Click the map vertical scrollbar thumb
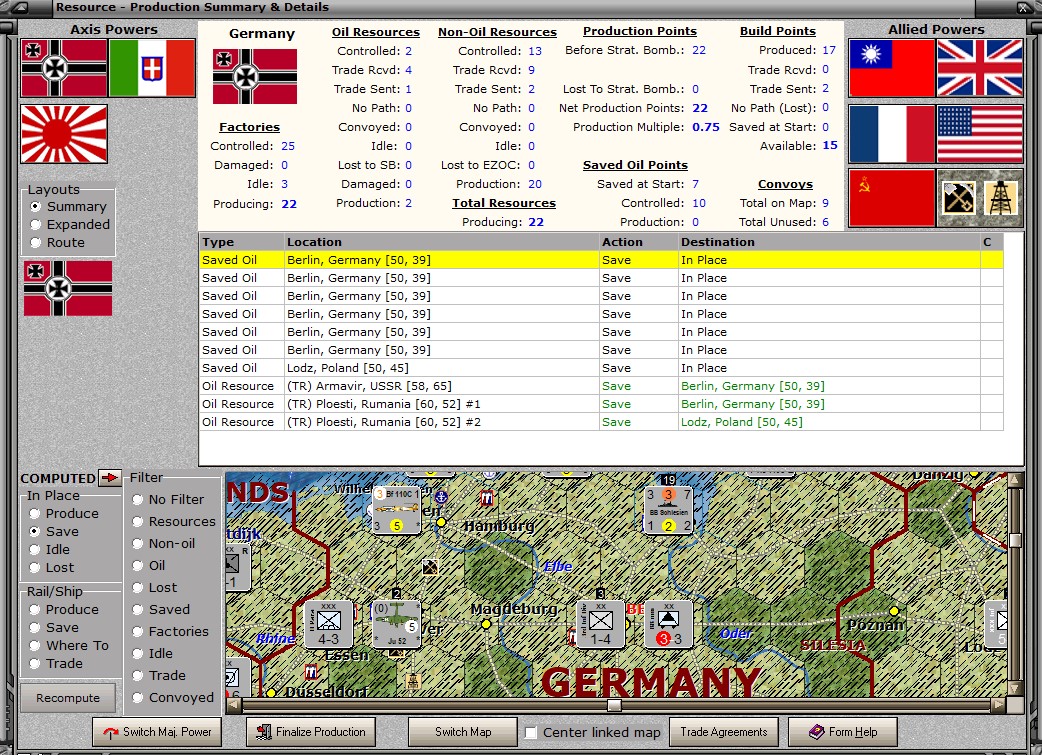The image size is (1042, 755). (1015, 540)
